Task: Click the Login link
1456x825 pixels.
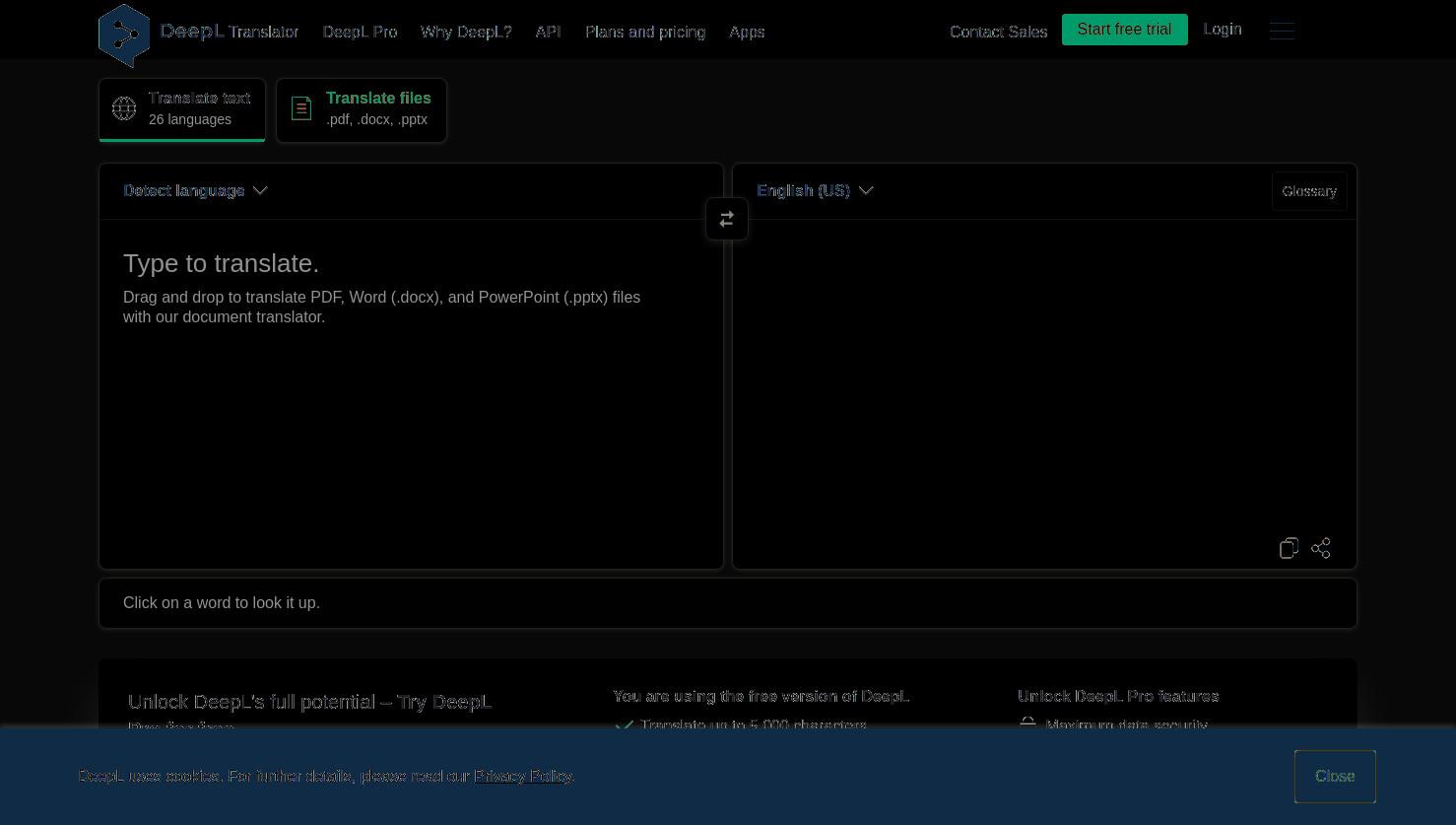Action: 1223,30
